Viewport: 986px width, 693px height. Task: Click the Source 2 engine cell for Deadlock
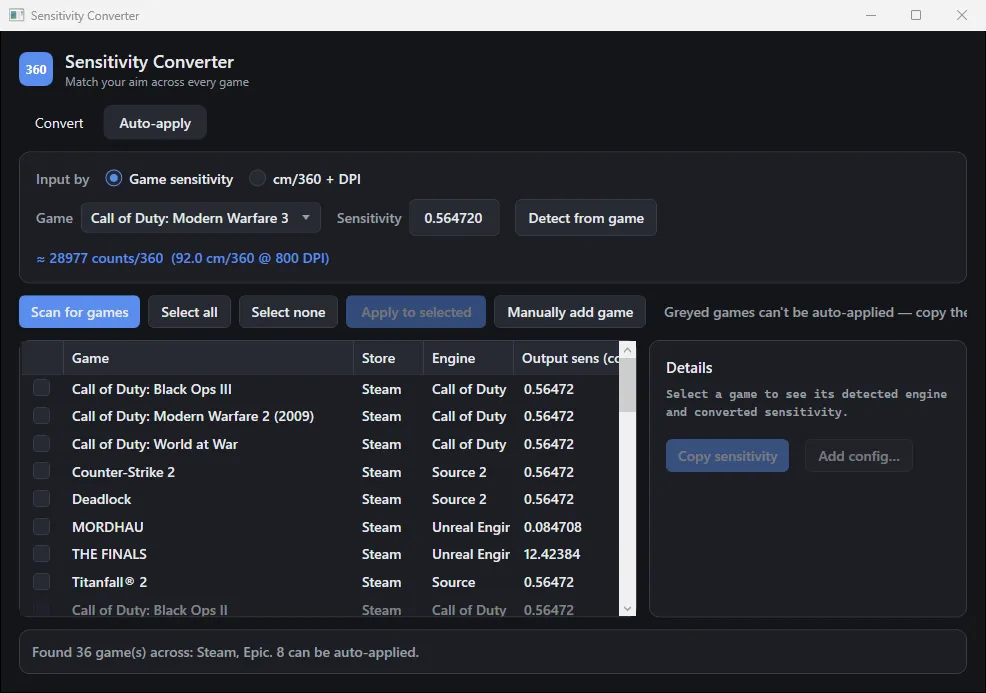[x=459, y=499]
